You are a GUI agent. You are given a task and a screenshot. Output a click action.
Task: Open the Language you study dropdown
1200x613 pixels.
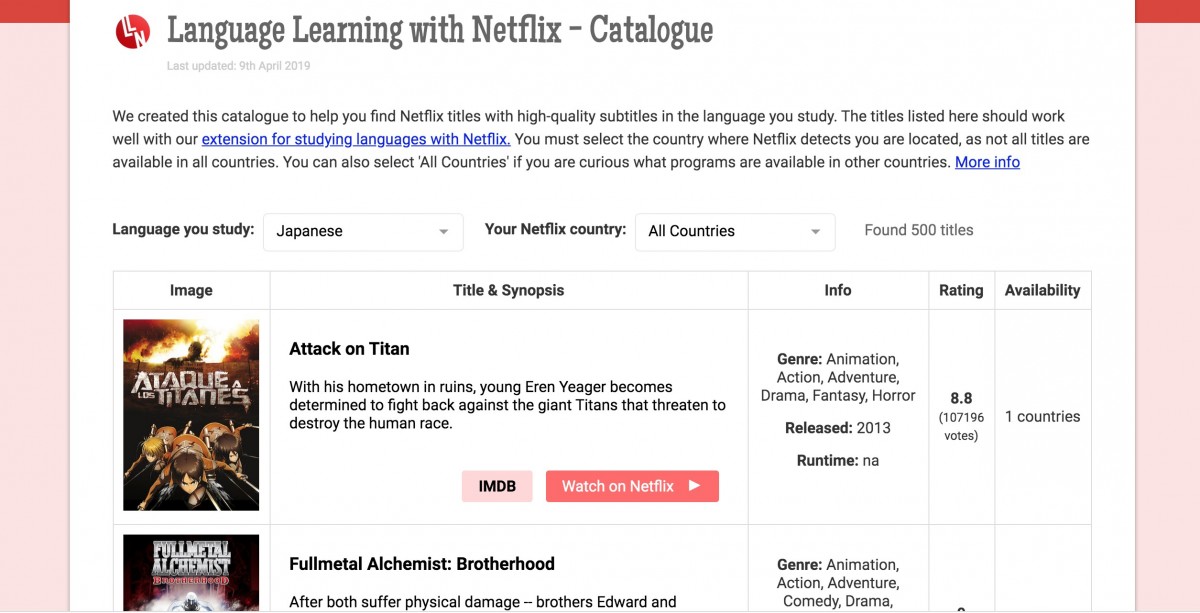coord(362,231)
